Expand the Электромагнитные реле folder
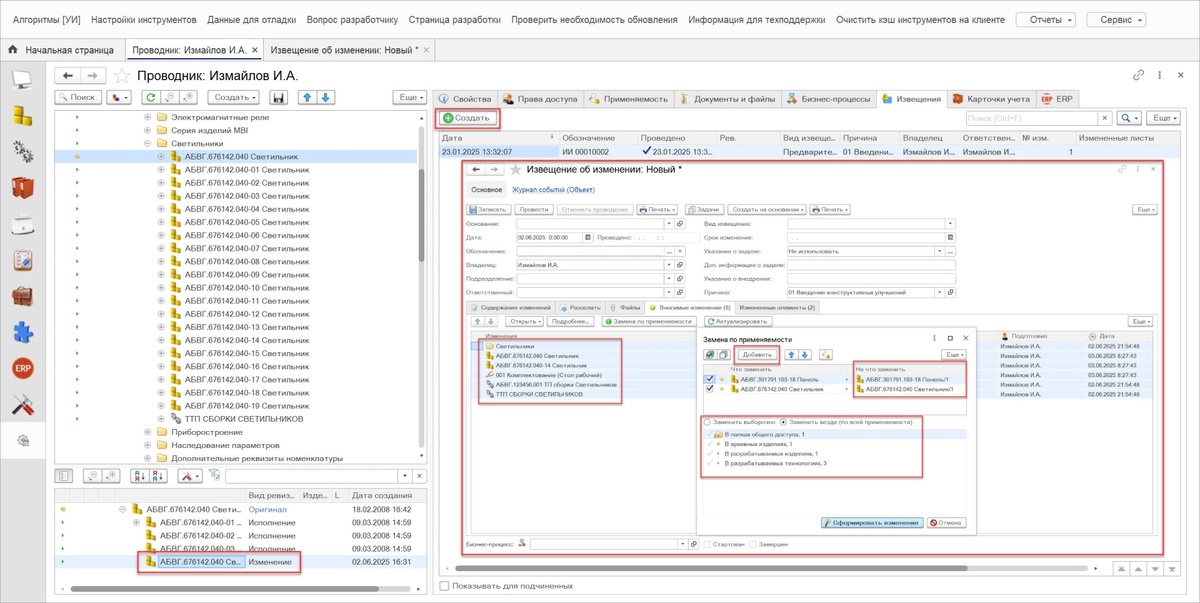The image size is (1200, 603). [148, 117]
